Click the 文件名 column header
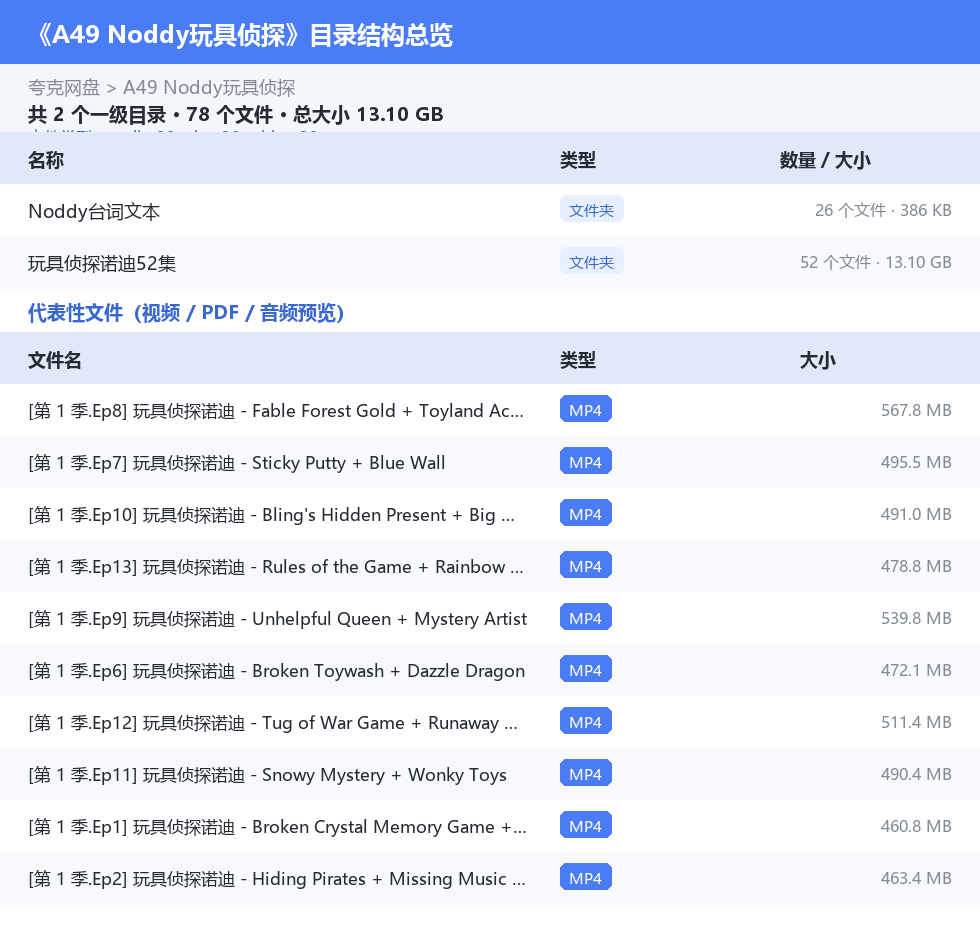Screen dimensions: 980x936 (54, 360)
